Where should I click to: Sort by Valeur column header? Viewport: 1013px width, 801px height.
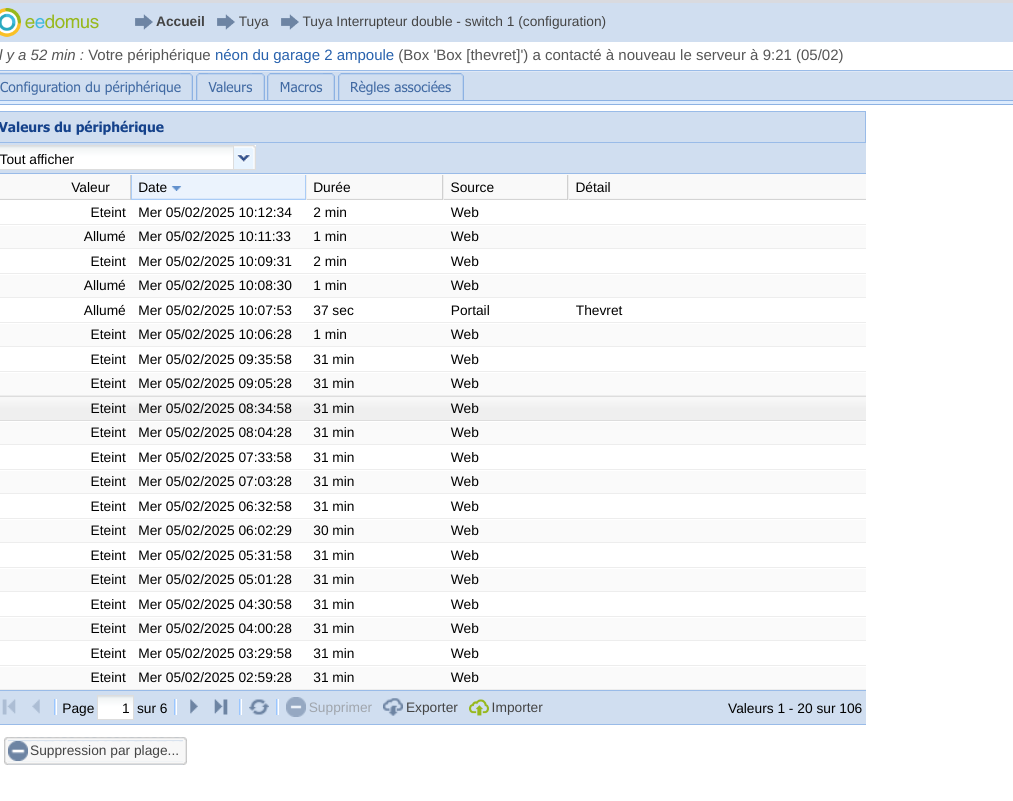tap(65, 187)
